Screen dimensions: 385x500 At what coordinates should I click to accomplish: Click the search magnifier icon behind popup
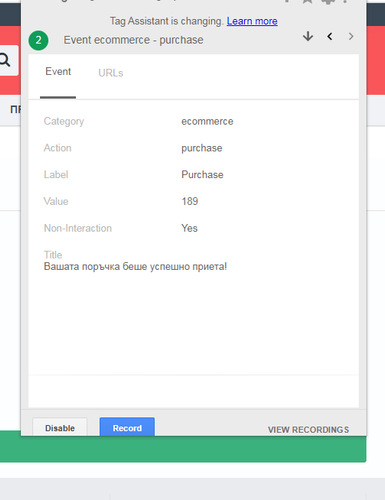tap(5, 60)
